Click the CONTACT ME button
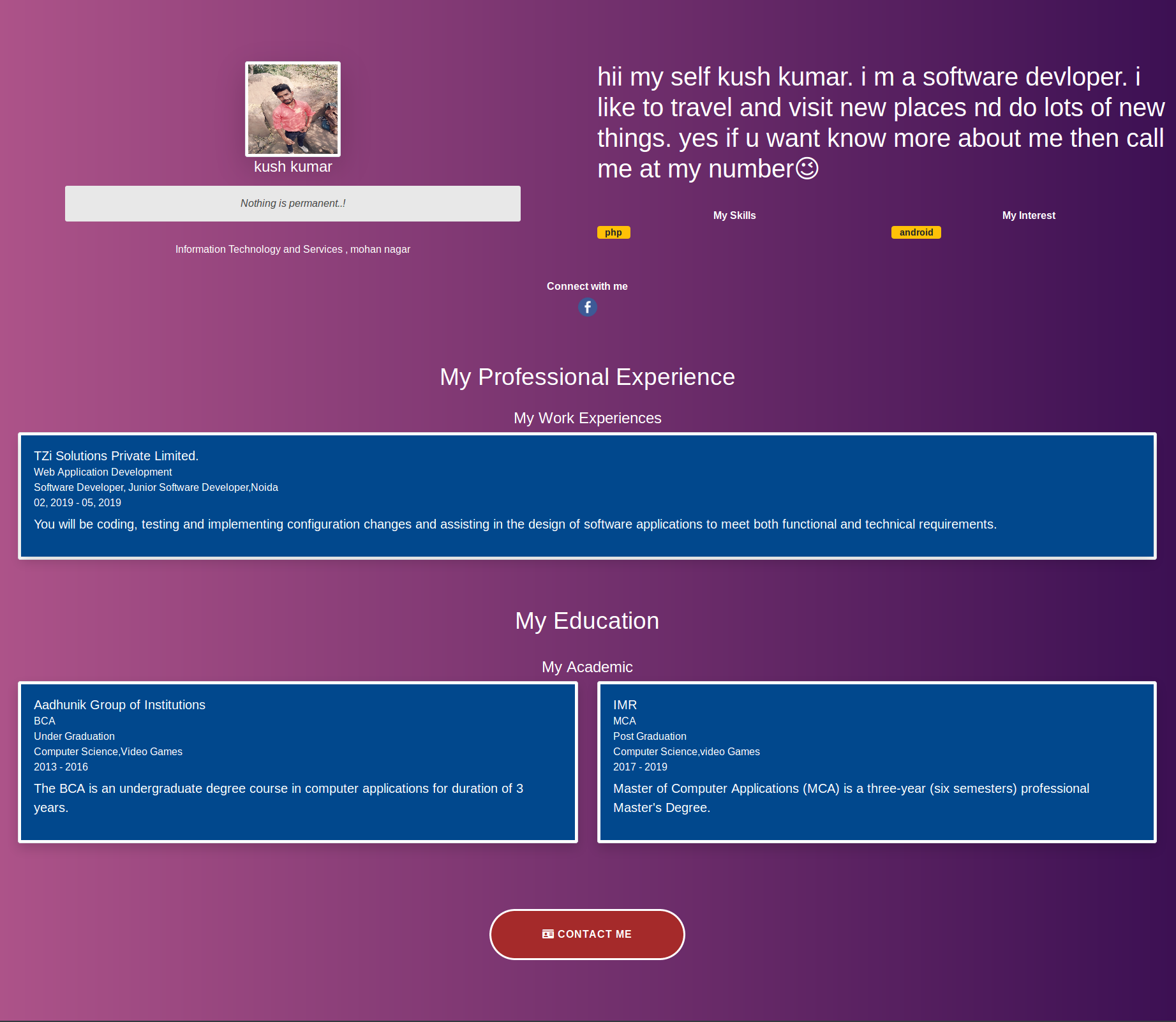 pos(587,934)
